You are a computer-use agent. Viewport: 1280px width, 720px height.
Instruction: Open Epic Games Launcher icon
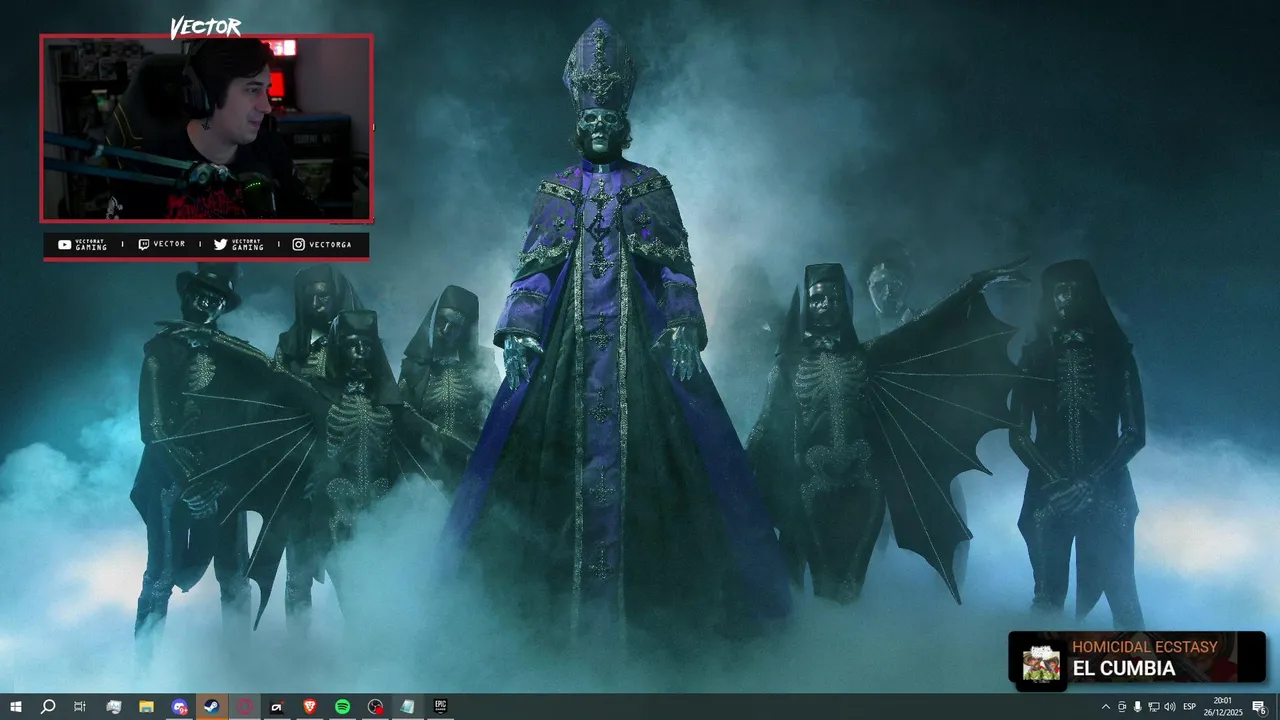coord(440,707)
